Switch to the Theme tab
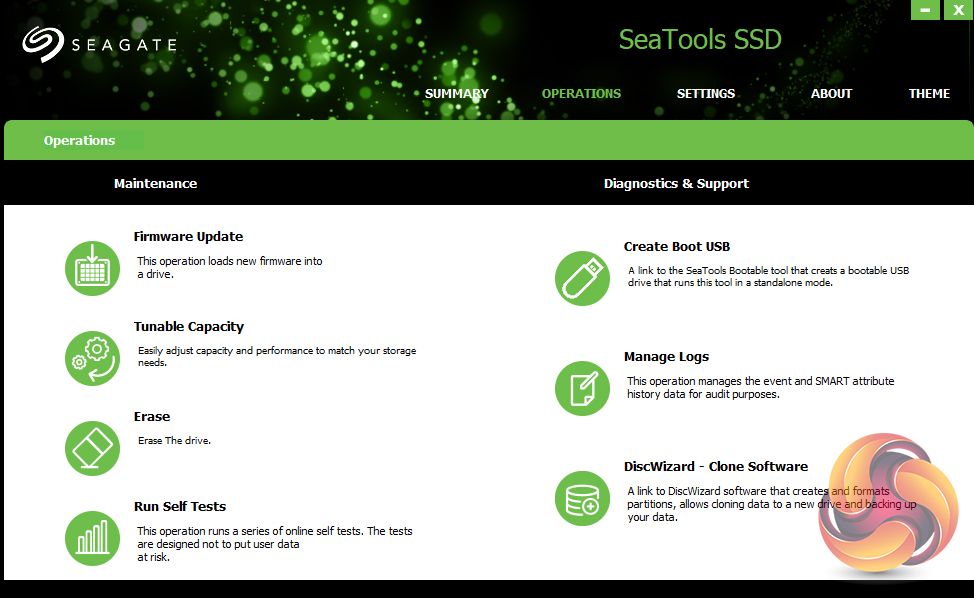Screen dimensions: 974x598 point(929,94)
